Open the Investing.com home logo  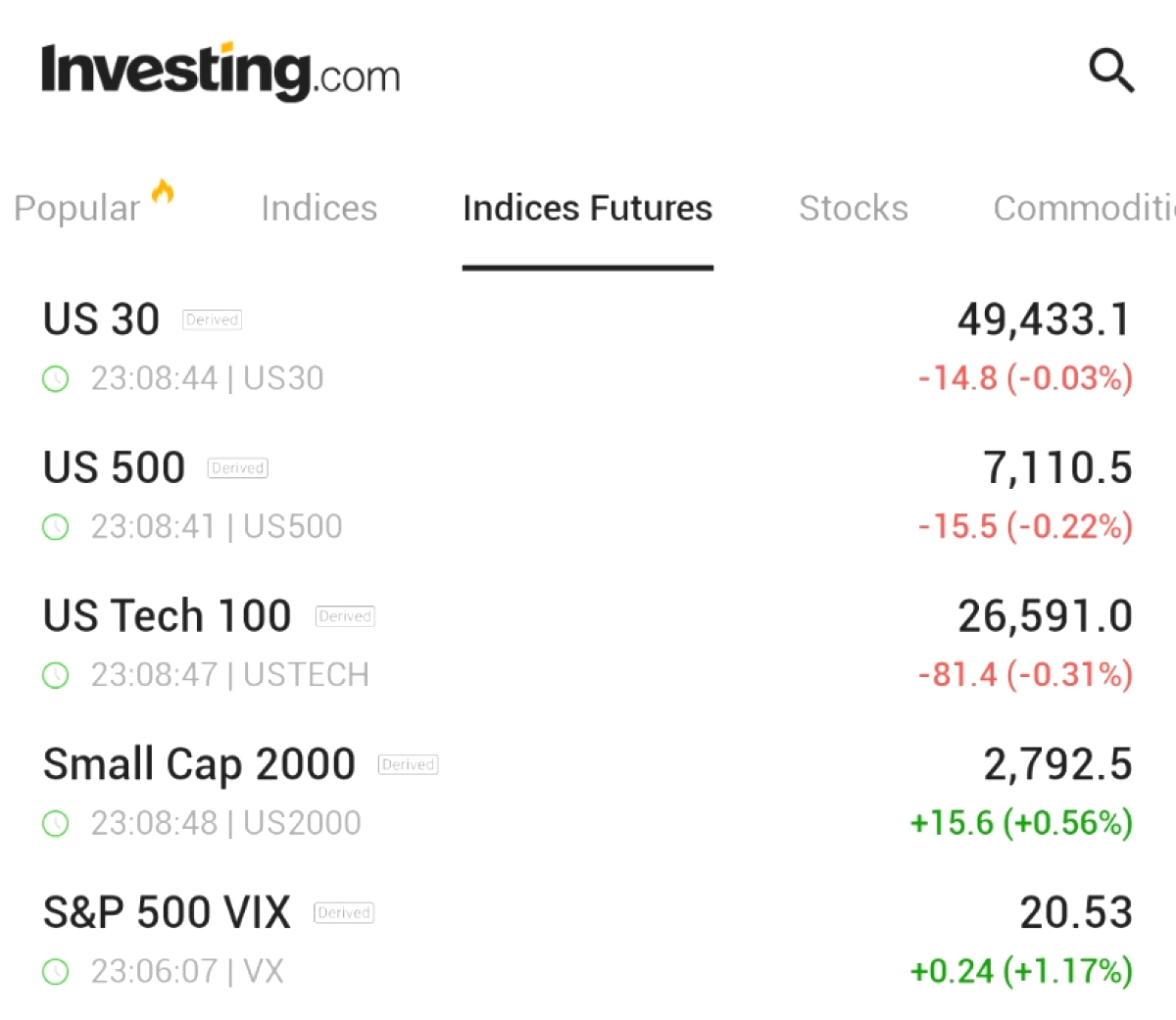tap(220, 72)
